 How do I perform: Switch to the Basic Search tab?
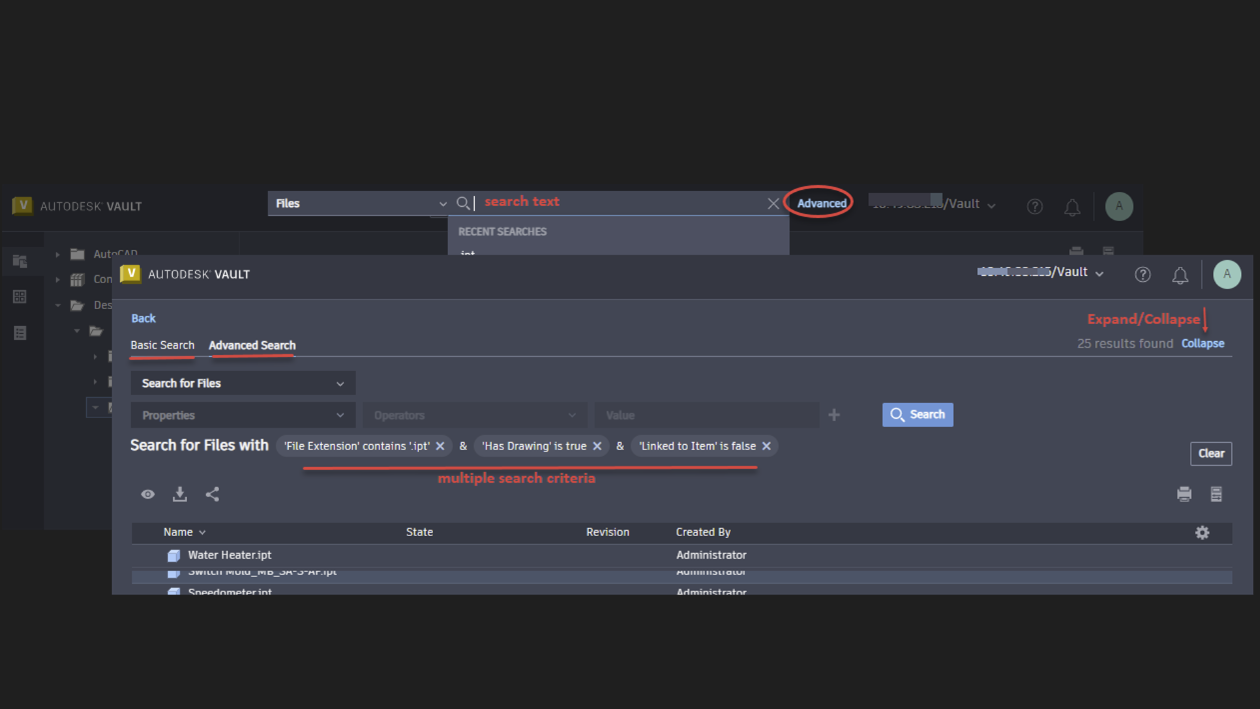point(162,345)
